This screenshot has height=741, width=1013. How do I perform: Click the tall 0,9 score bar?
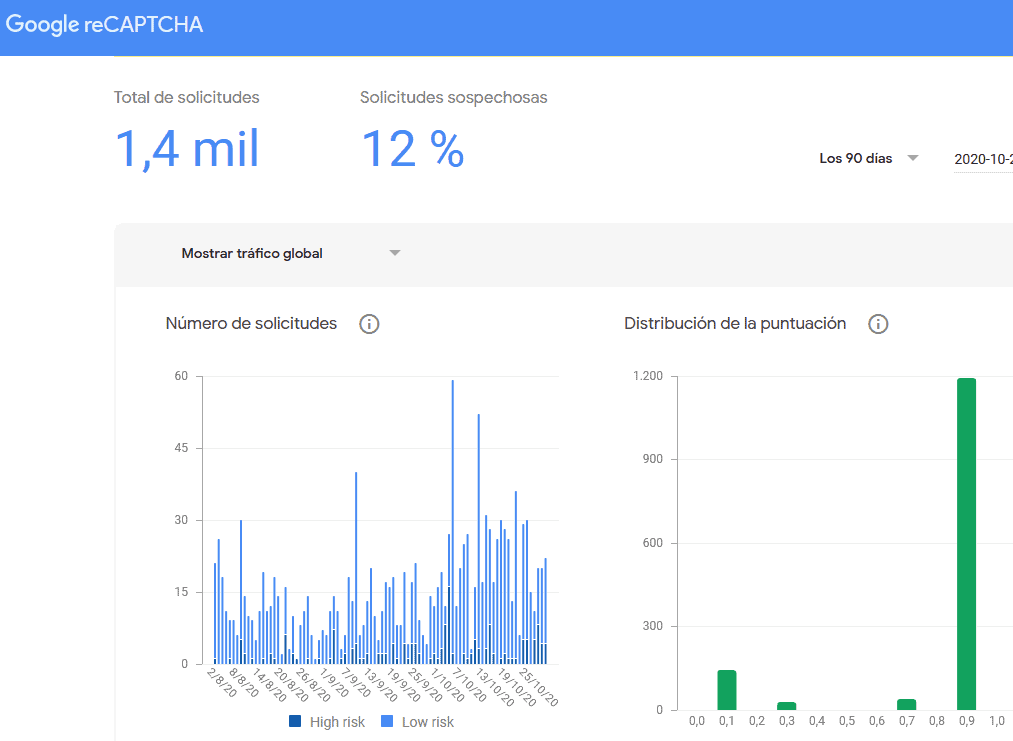pyautogui.click(x=966, y=544)
